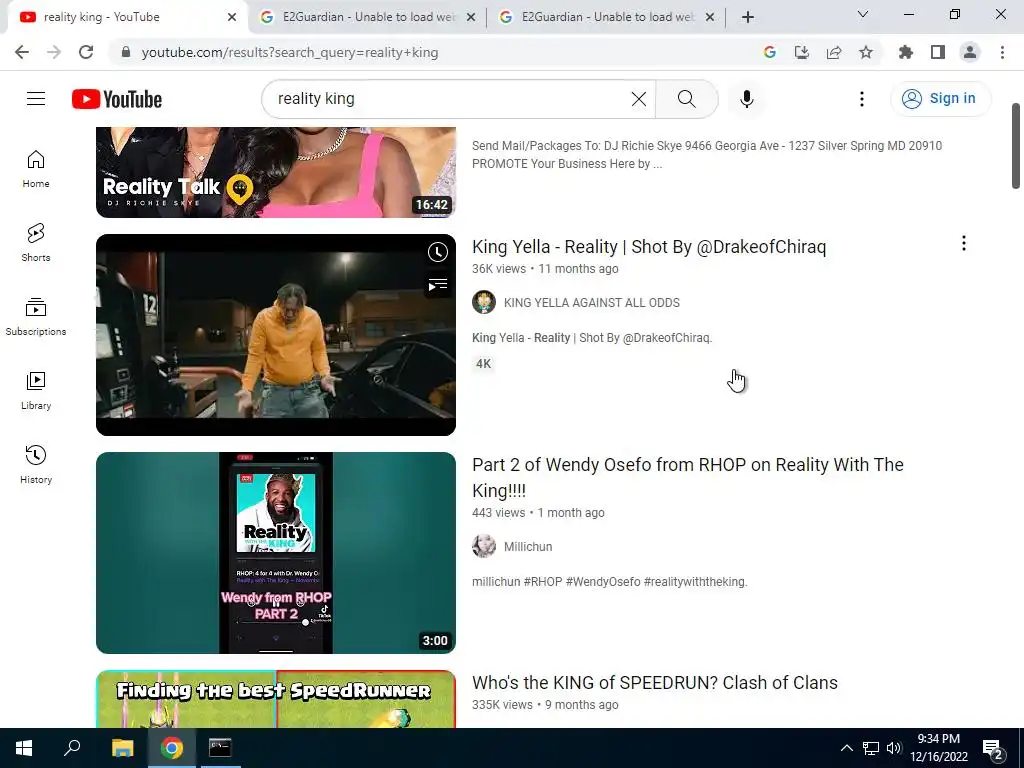Open Millichun channel avatar
This screenshot has height=768, width=1024.
click(484, 546)
